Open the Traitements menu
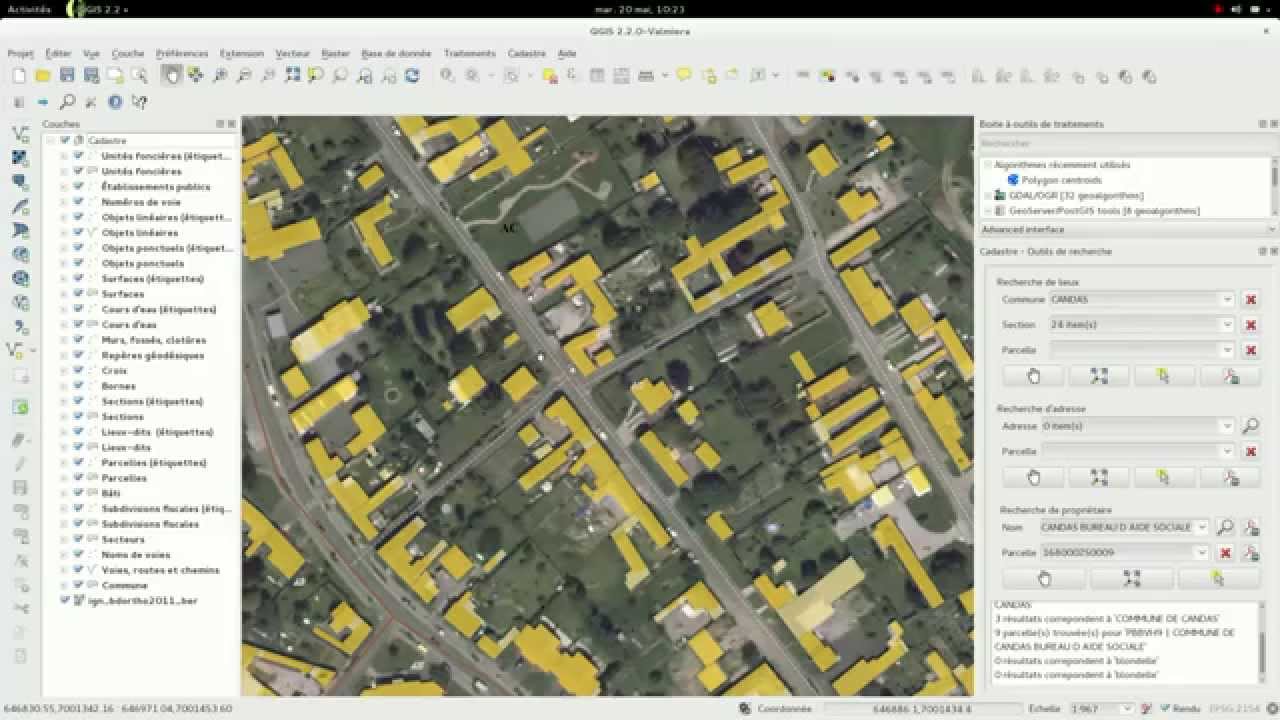The height and width of the screenshot is (720, 1280). pyautogui.click(x=469, y=54)
